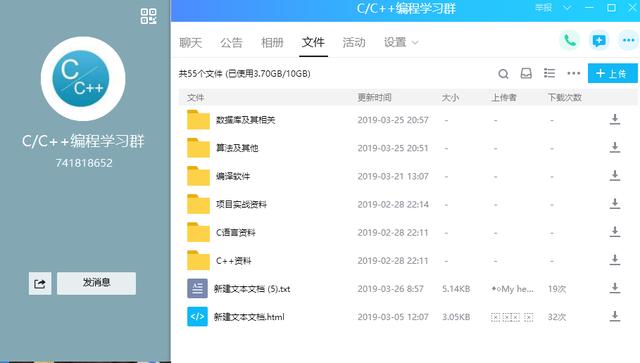
Task: Select the 项目实战资料 folder name
Action: tap(241, 205)
